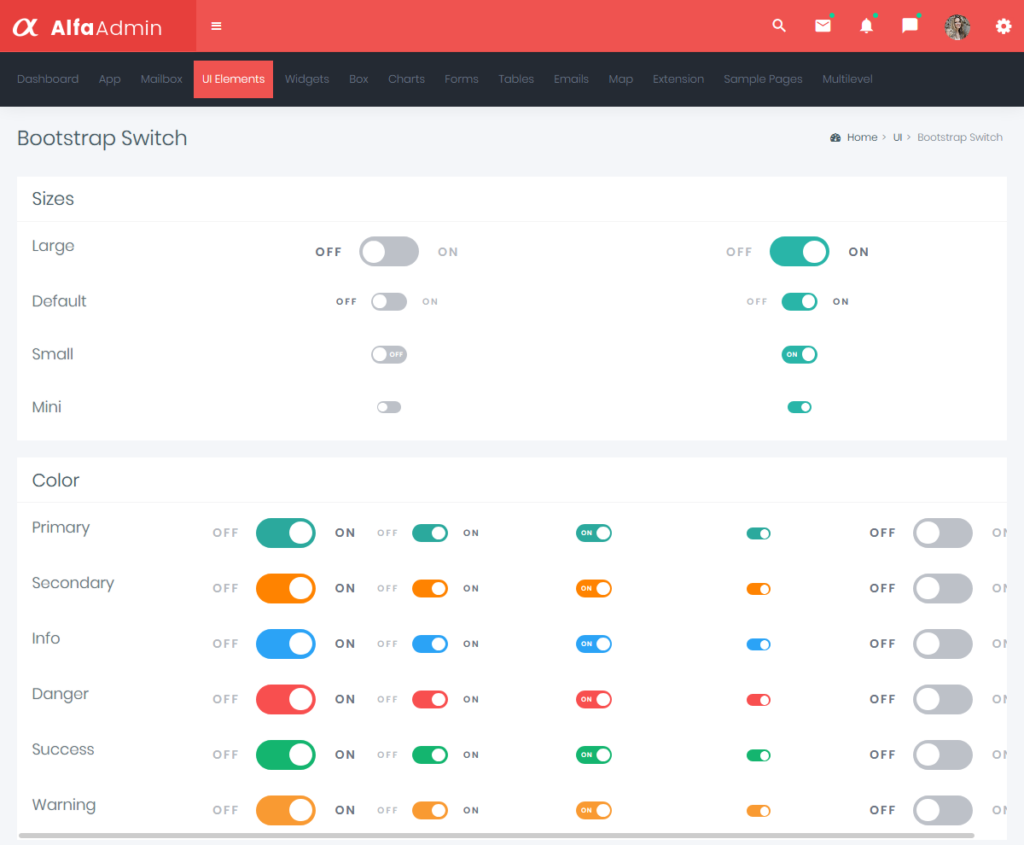The image size is (1024, 845).
Task: Toggle the Mini switch off
Action: (x=799, y=407)
